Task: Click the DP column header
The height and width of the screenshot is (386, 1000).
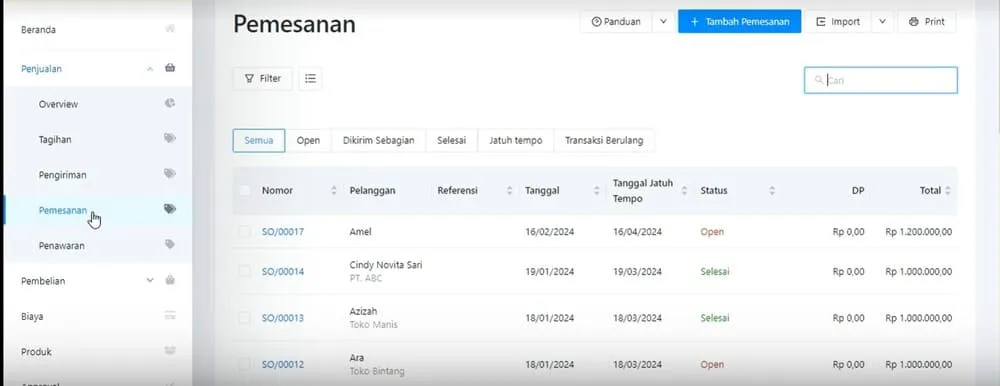Action: pyautogui.click(x=858, y=190)
